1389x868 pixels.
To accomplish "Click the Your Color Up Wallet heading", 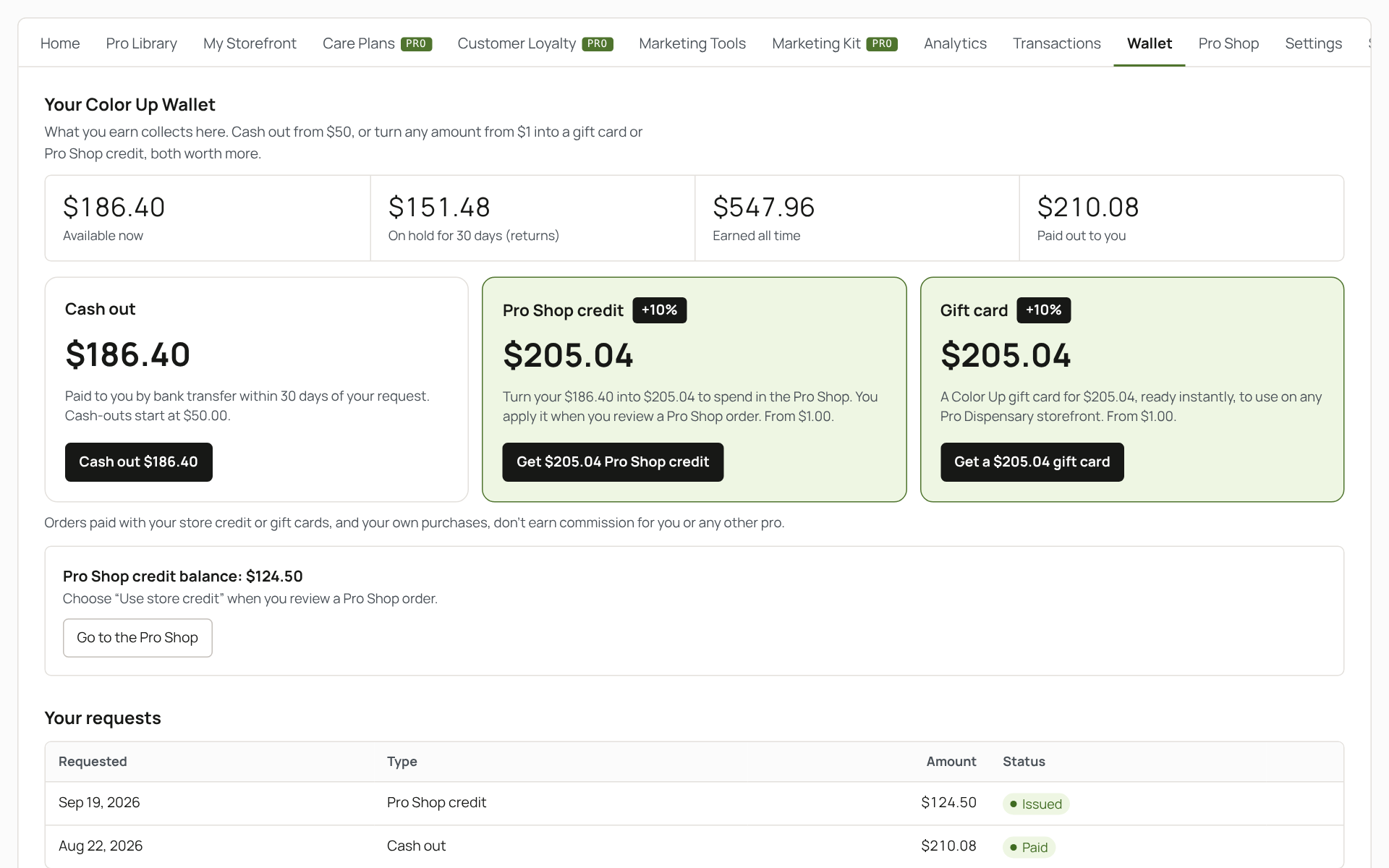I will pyautogui.click(x=130, y=105).
